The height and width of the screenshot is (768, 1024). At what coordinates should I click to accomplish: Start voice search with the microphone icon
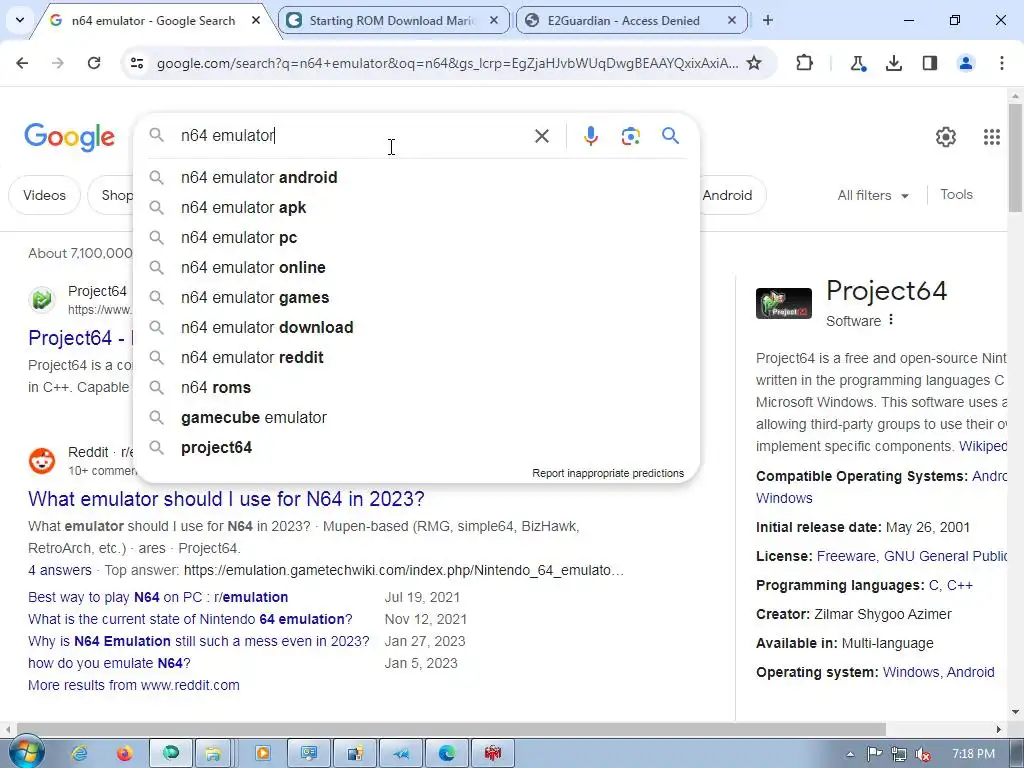pos(590,136)
